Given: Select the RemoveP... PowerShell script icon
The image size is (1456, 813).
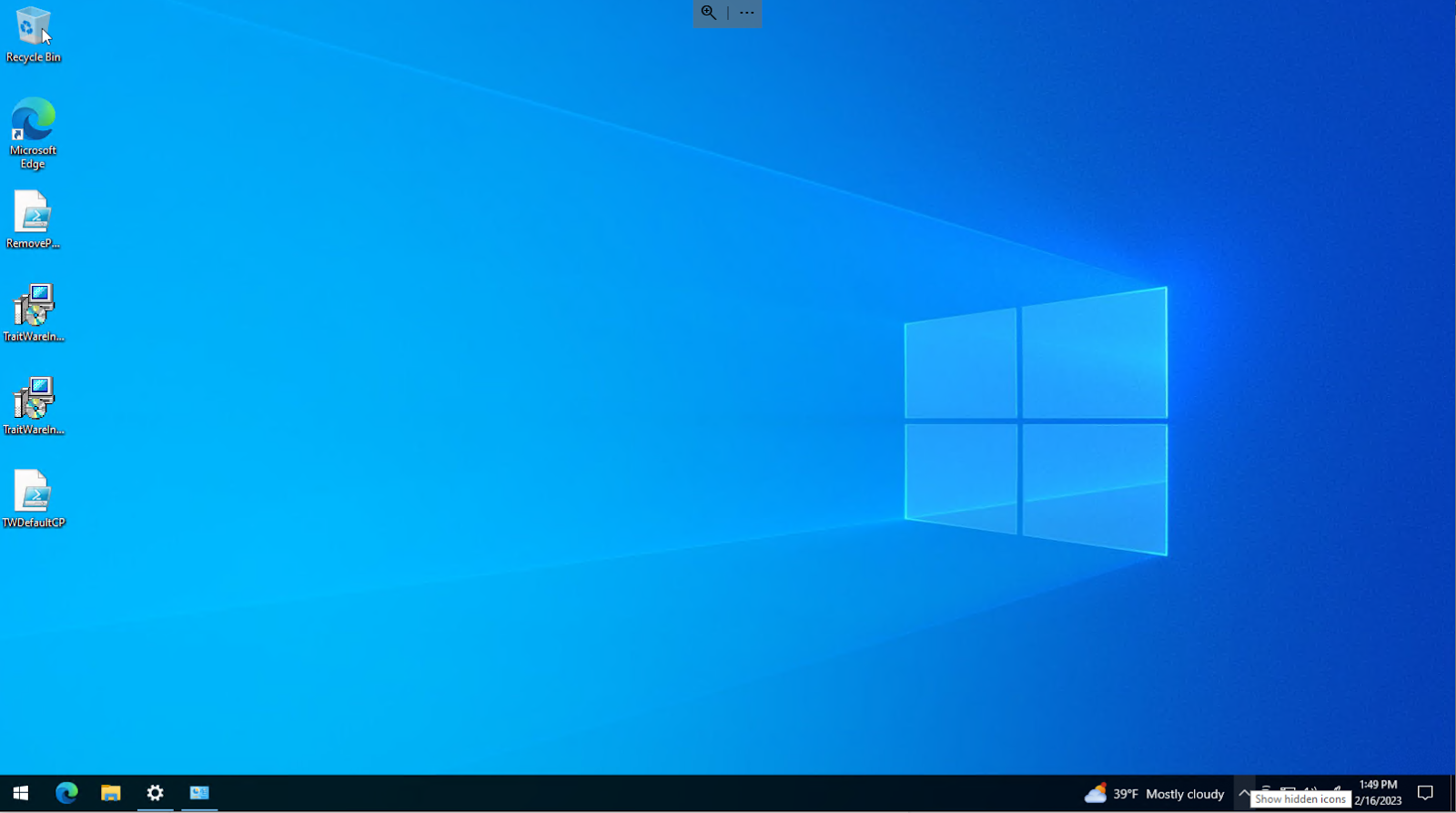Looking at the screenshot, I should [x=33, y=219].
